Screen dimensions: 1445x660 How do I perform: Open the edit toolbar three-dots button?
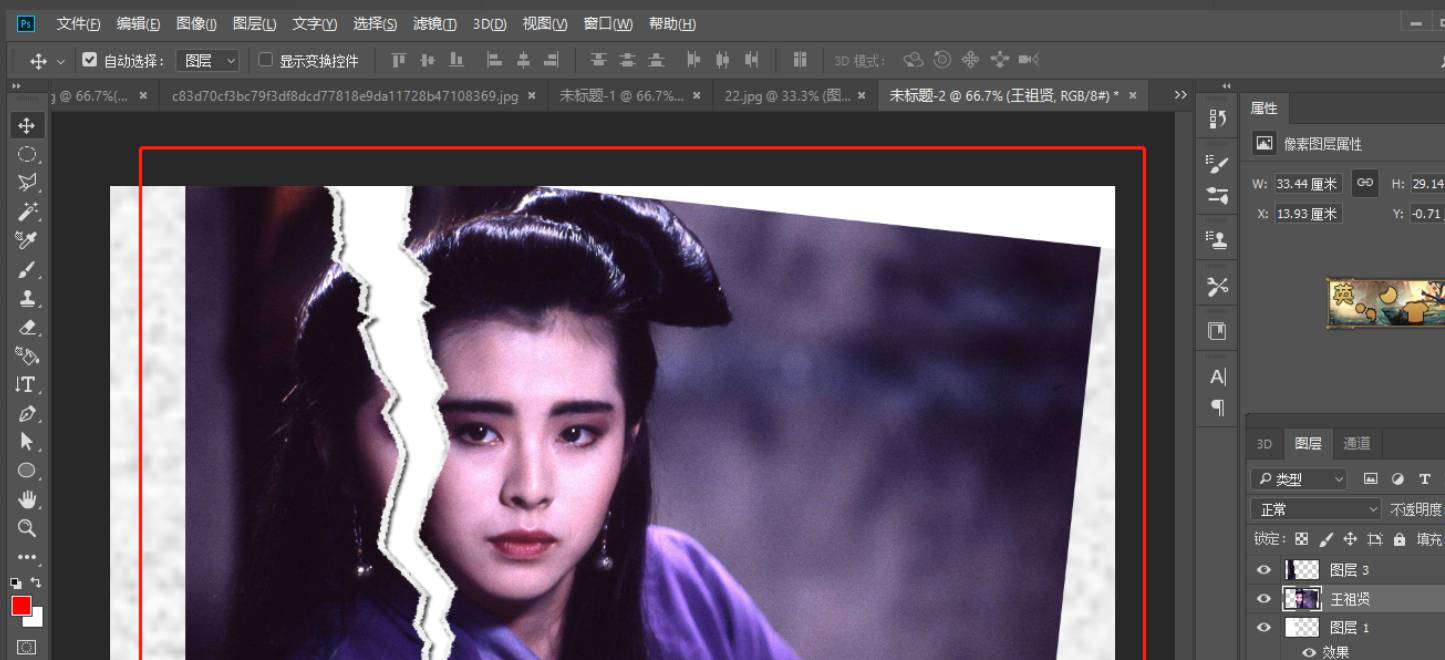pos(27,557)
